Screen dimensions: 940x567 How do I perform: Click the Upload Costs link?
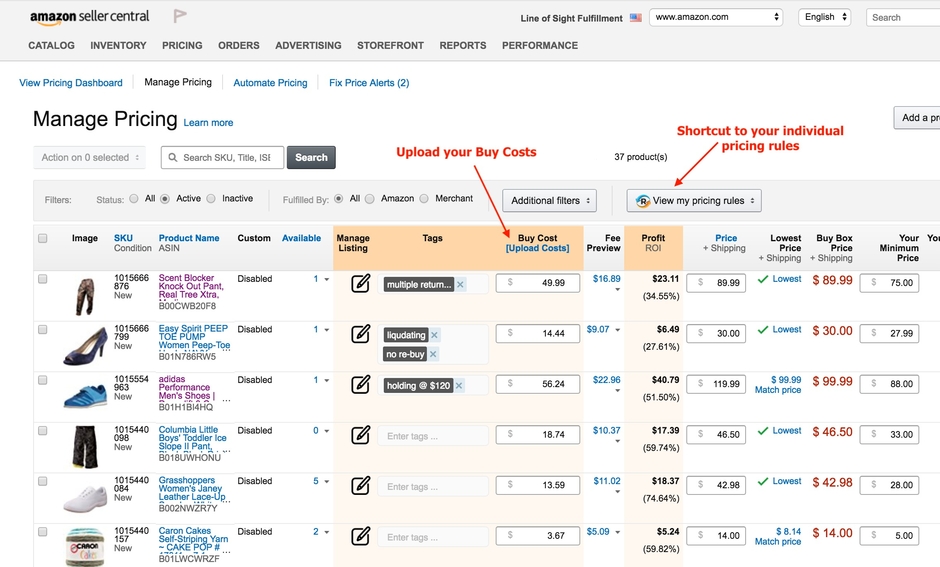(x=538, y=248)
